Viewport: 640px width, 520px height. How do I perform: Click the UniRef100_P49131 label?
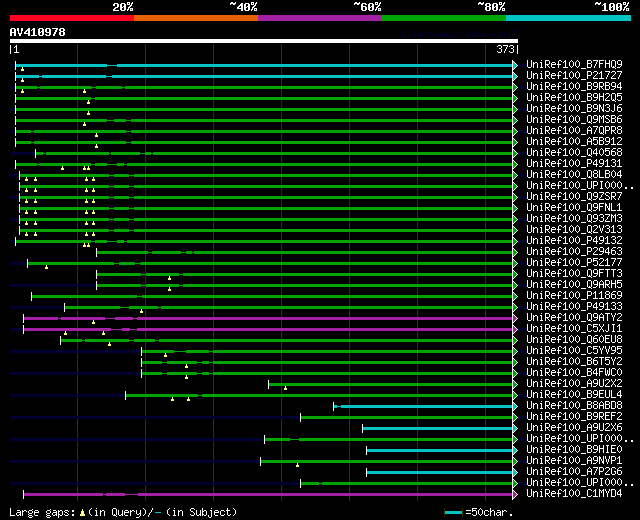click(574, 164)
